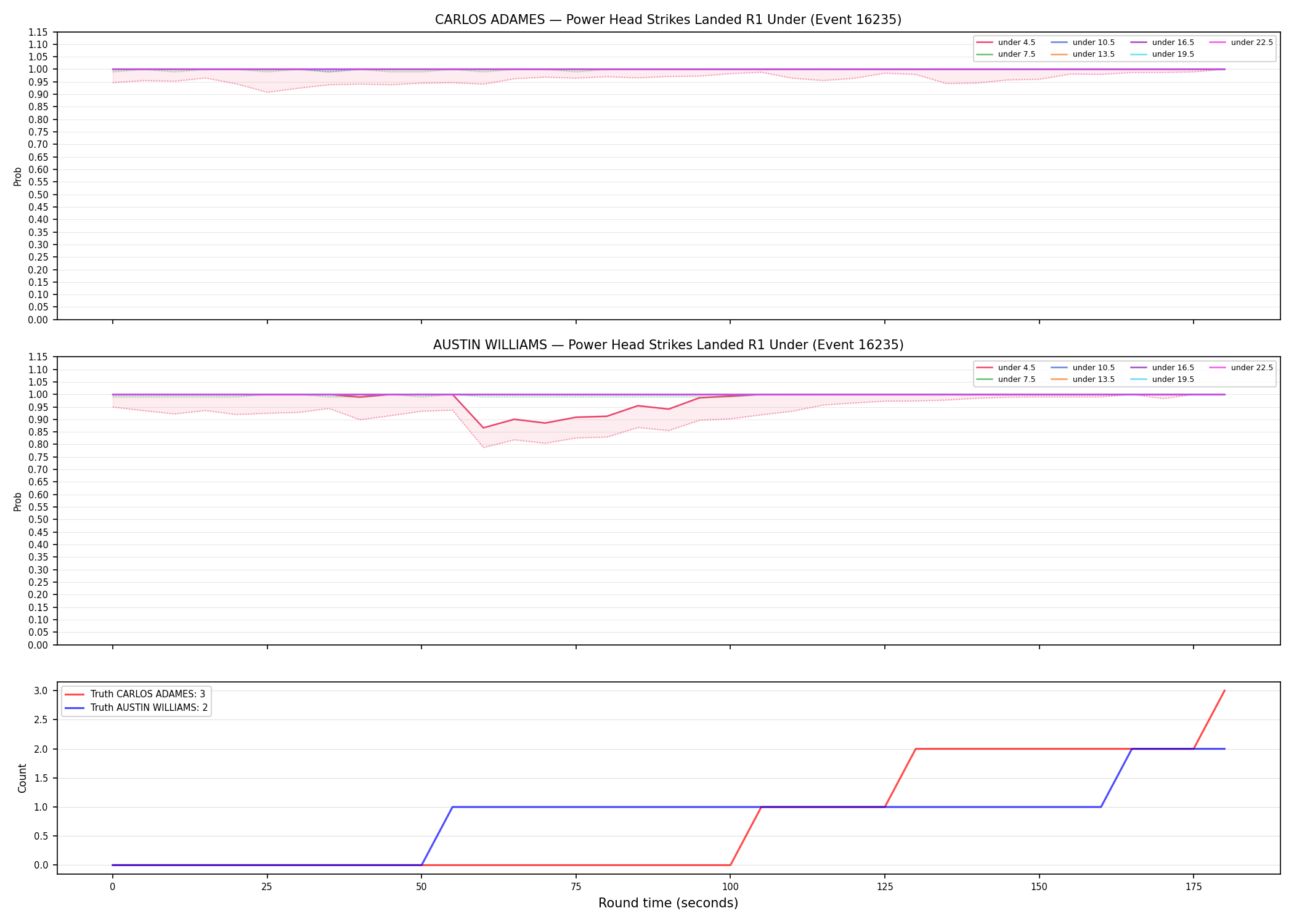1294x924 pixels.
Task: Click x-axis tick label '75'
Action: pyautogui.click(x=576, y=887)
